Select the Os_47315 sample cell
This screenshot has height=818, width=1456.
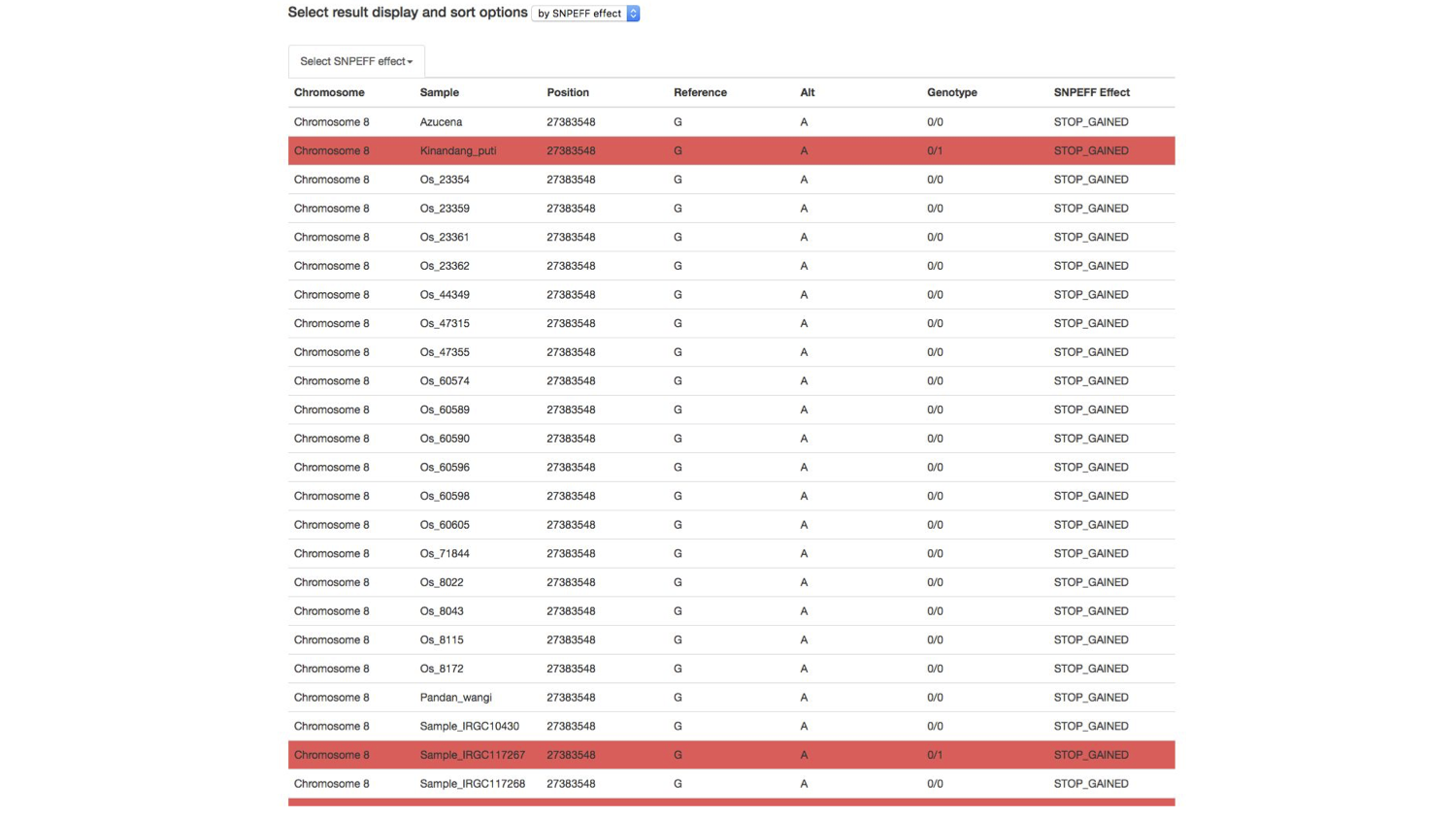coord(445,323)
